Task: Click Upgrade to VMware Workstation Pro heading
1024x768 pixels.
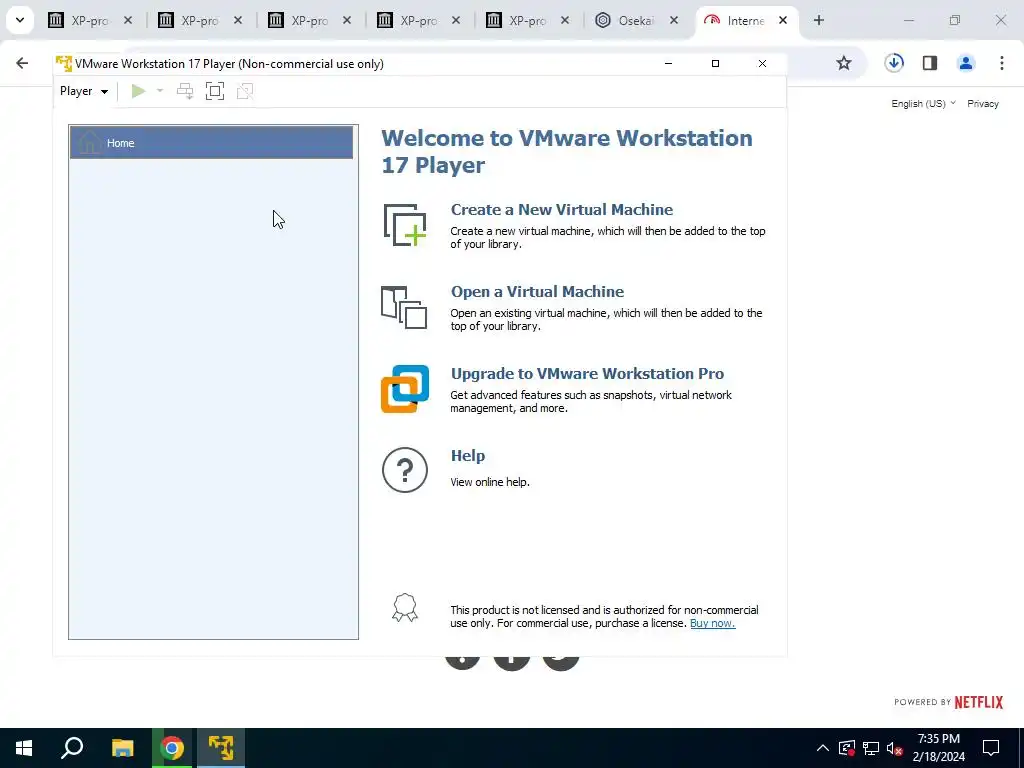Action: tap(587, 374)
